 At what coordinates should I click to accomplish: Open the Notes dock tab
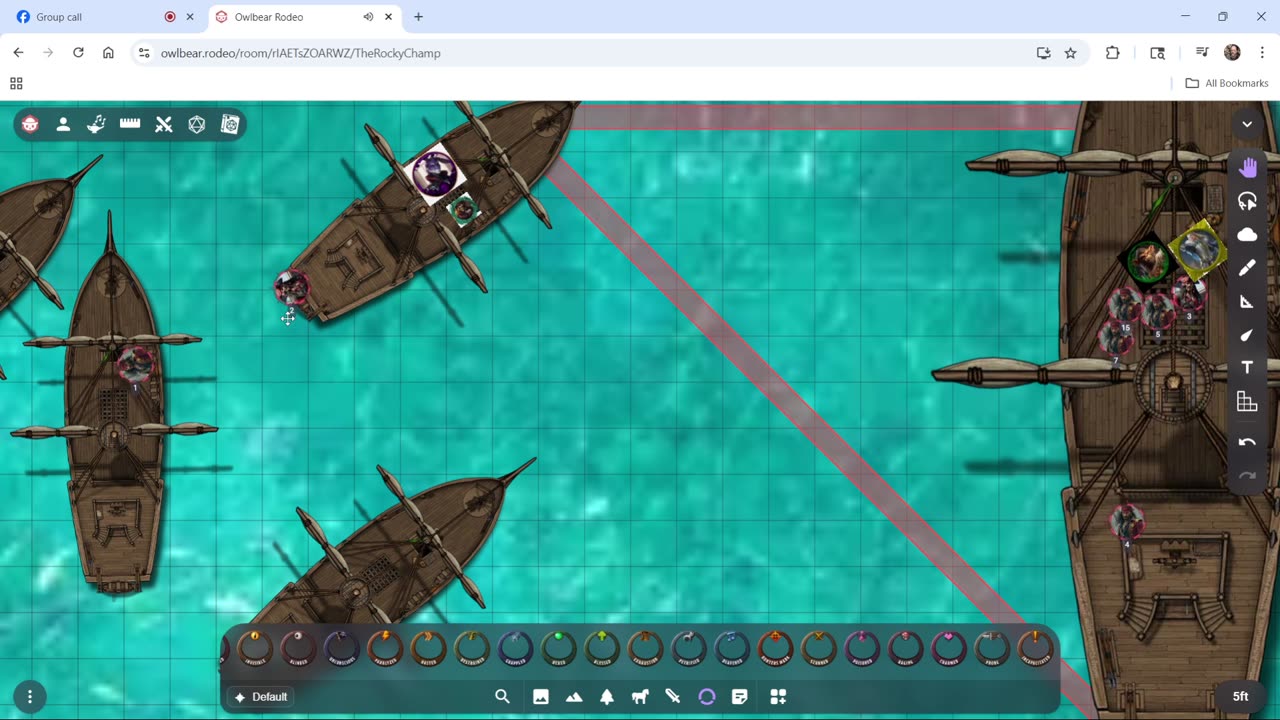(740, 697)
